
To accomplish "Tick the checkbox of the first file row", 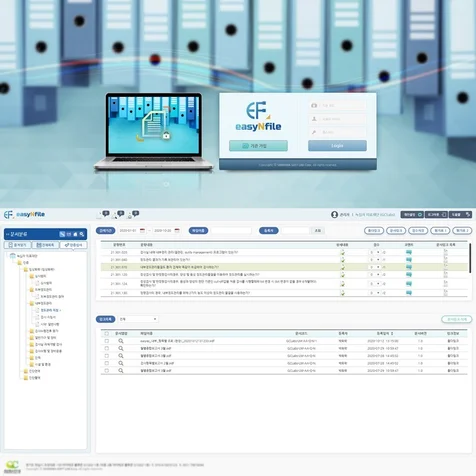I will (x=107, y=341).
